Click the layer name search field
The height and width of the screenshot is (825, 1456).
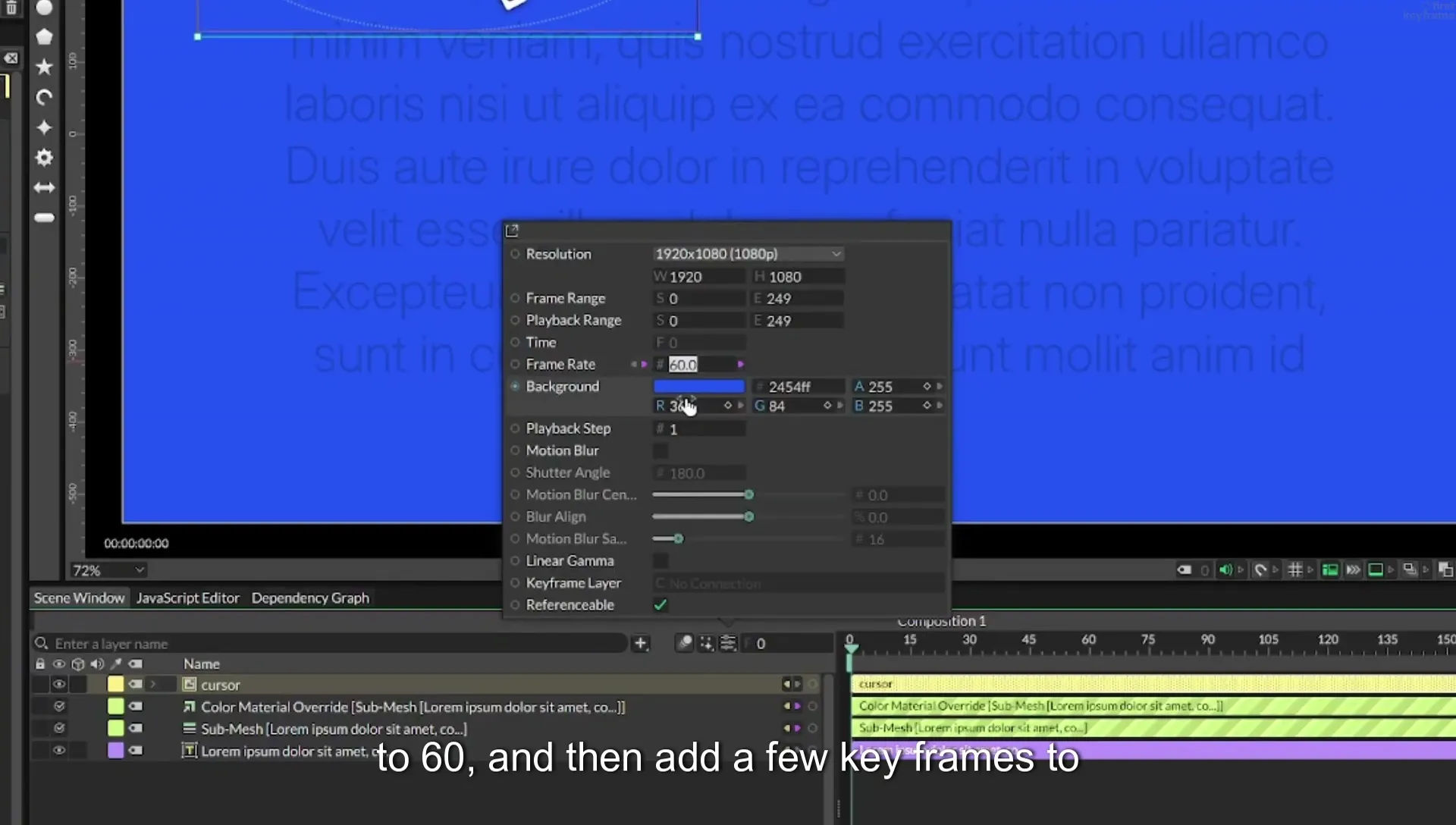(330, 644)
